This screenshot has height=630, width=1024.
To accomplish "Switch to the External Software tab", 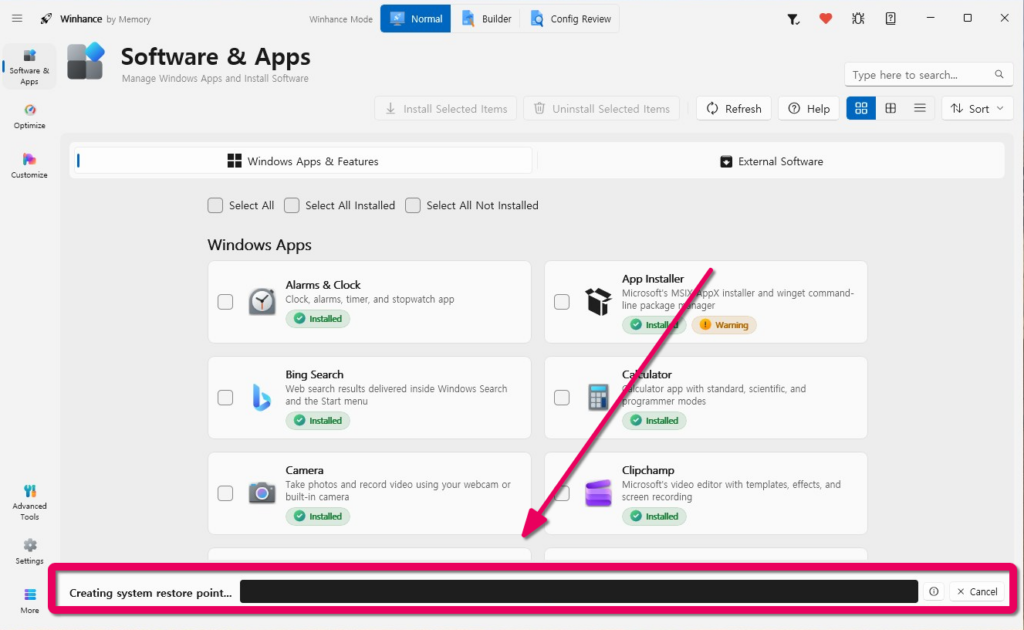I will tap(771, 161).
